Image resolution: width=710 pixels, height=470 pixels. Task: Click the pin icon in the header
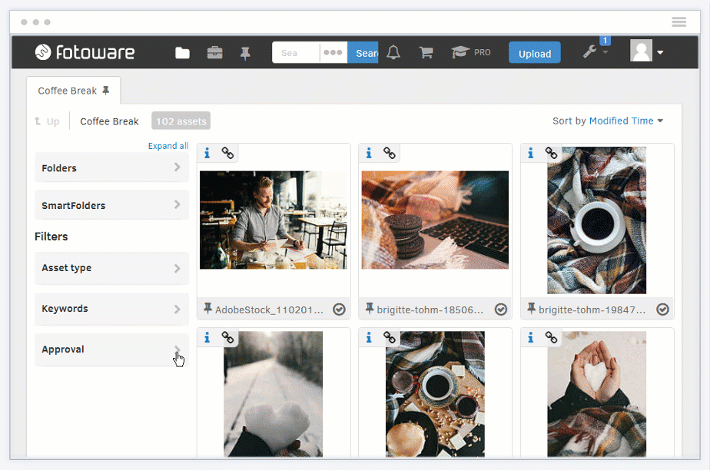tap(245, 53)
